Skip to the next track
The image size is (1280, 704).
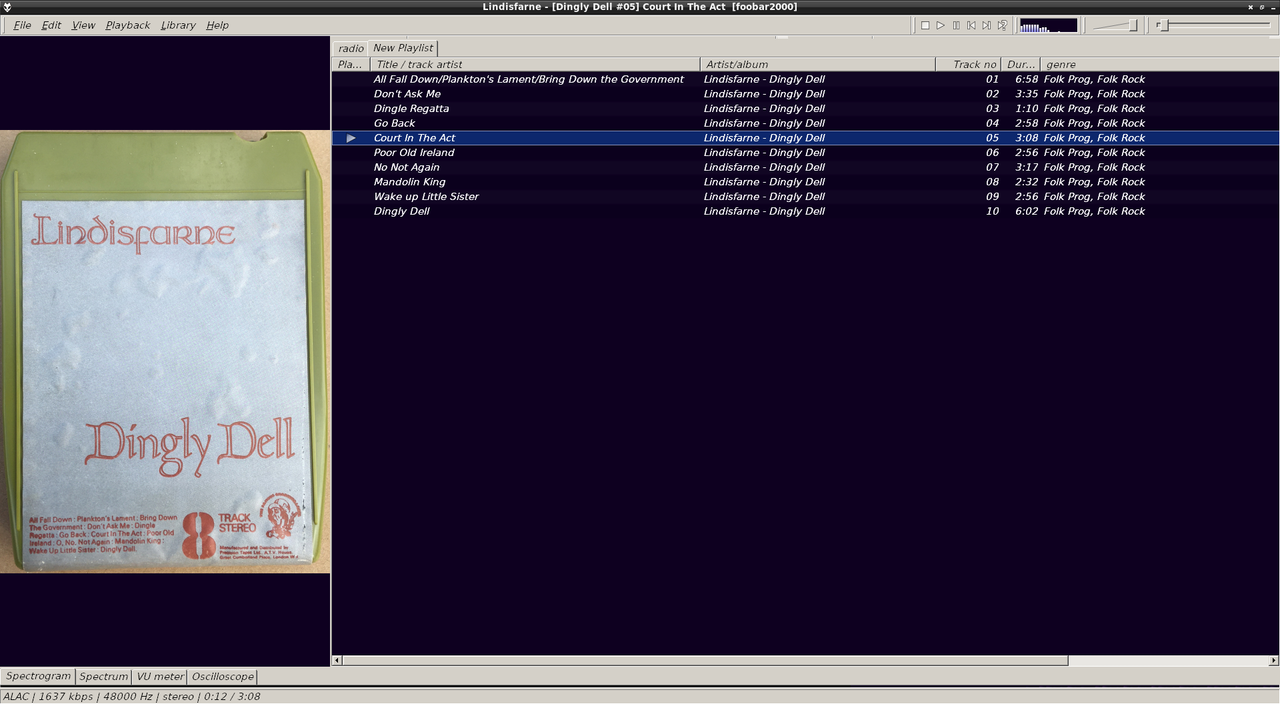986,25
